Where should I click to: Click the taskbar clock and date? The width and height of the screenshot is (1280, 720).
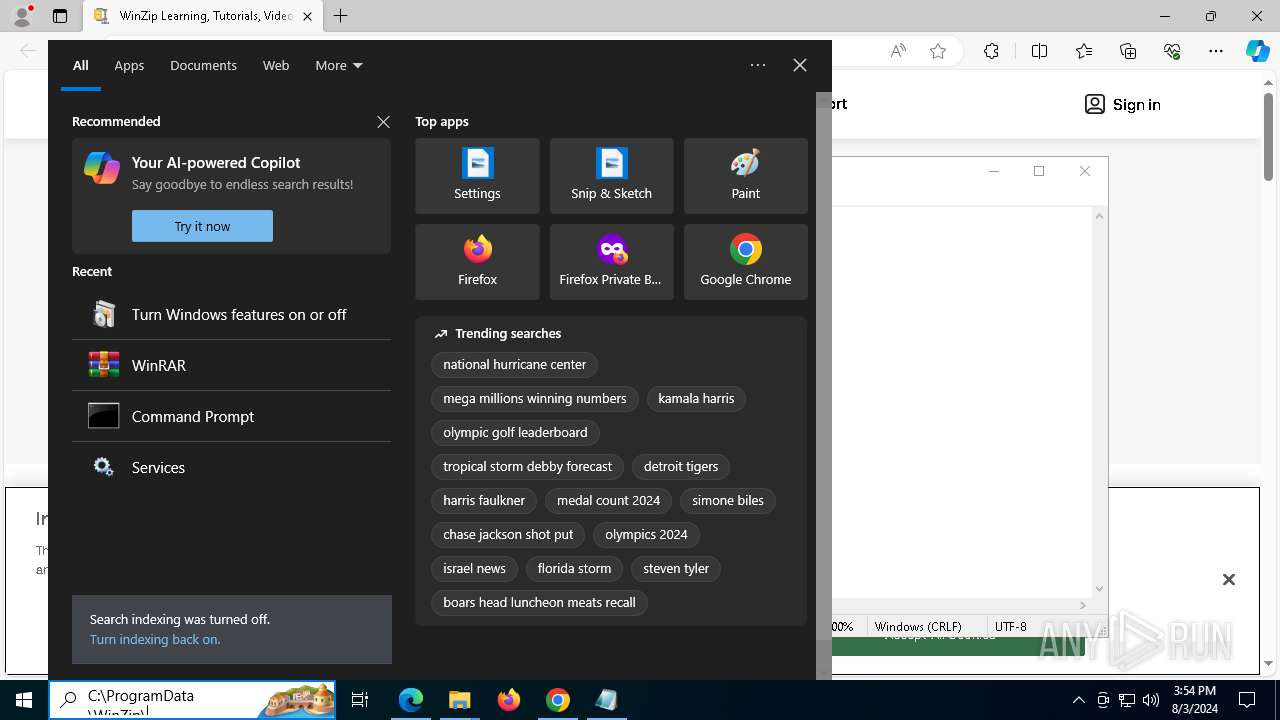[x=1194, y=700]
